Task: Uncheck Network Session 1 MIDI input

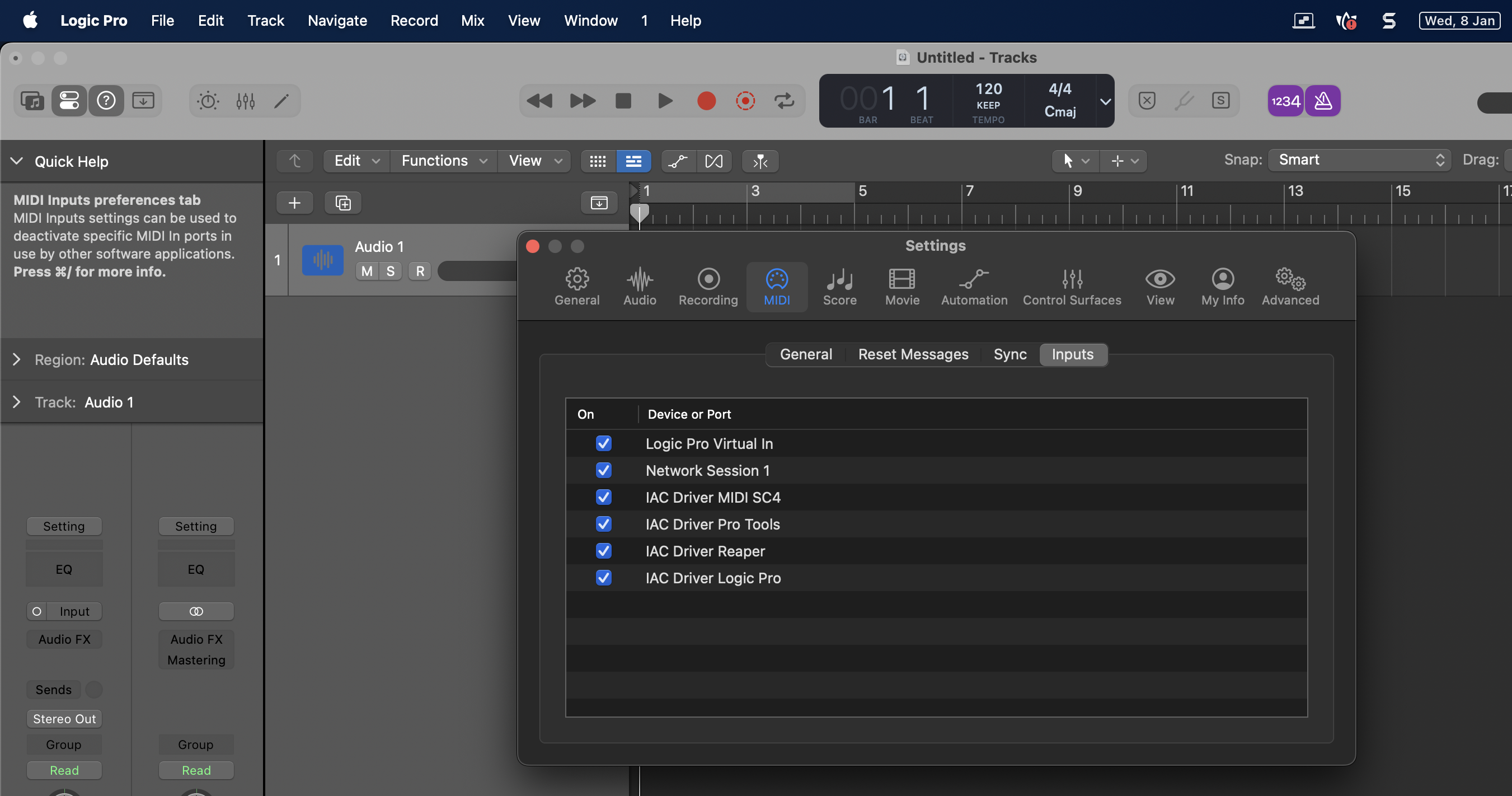Action: point(603,470)
